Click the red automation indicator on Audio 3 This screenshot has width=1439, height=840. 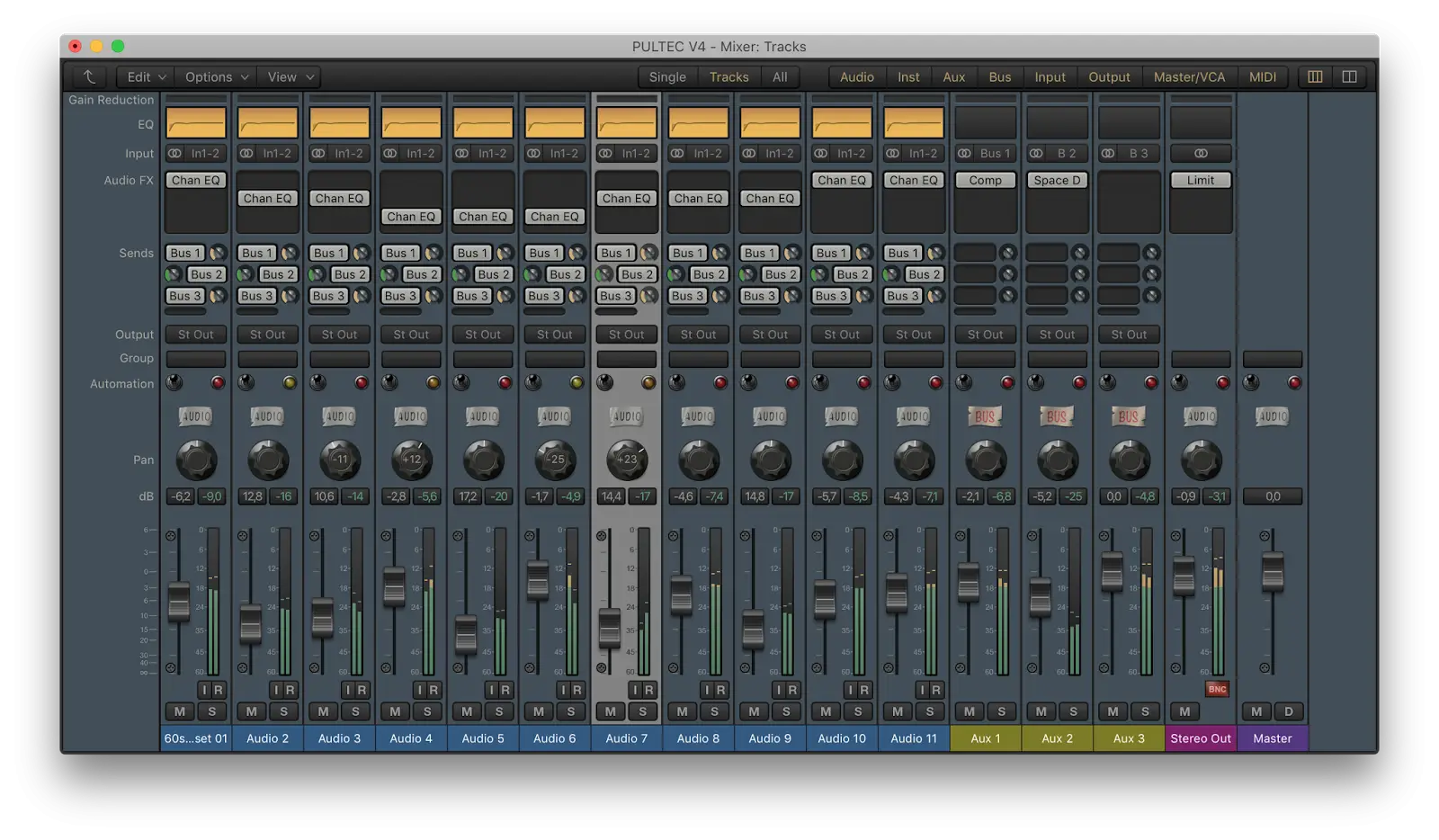click(x=362, y=383)
